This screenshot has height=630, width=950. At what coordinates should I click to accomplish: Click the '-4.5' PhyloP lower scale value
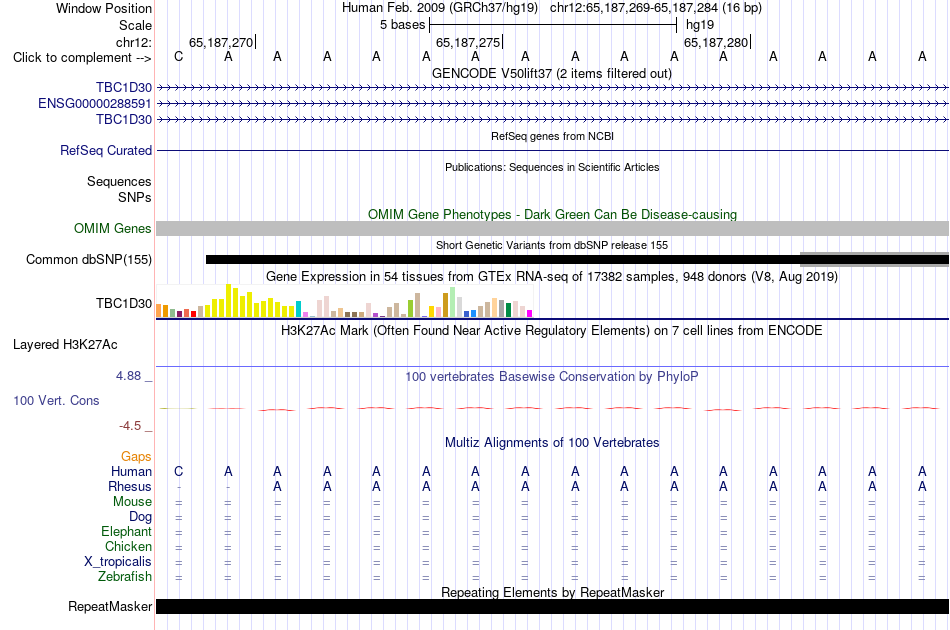pyautogui.click(x=130, y=426)
